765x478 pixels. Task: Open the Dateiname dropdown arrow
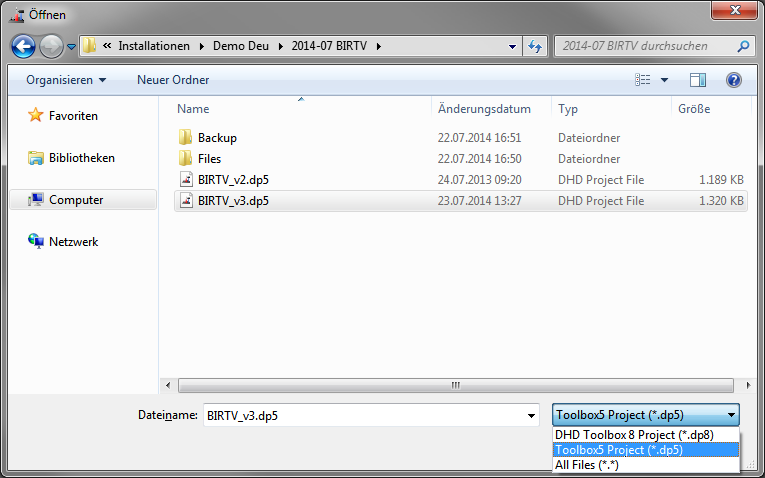point(531,416)
